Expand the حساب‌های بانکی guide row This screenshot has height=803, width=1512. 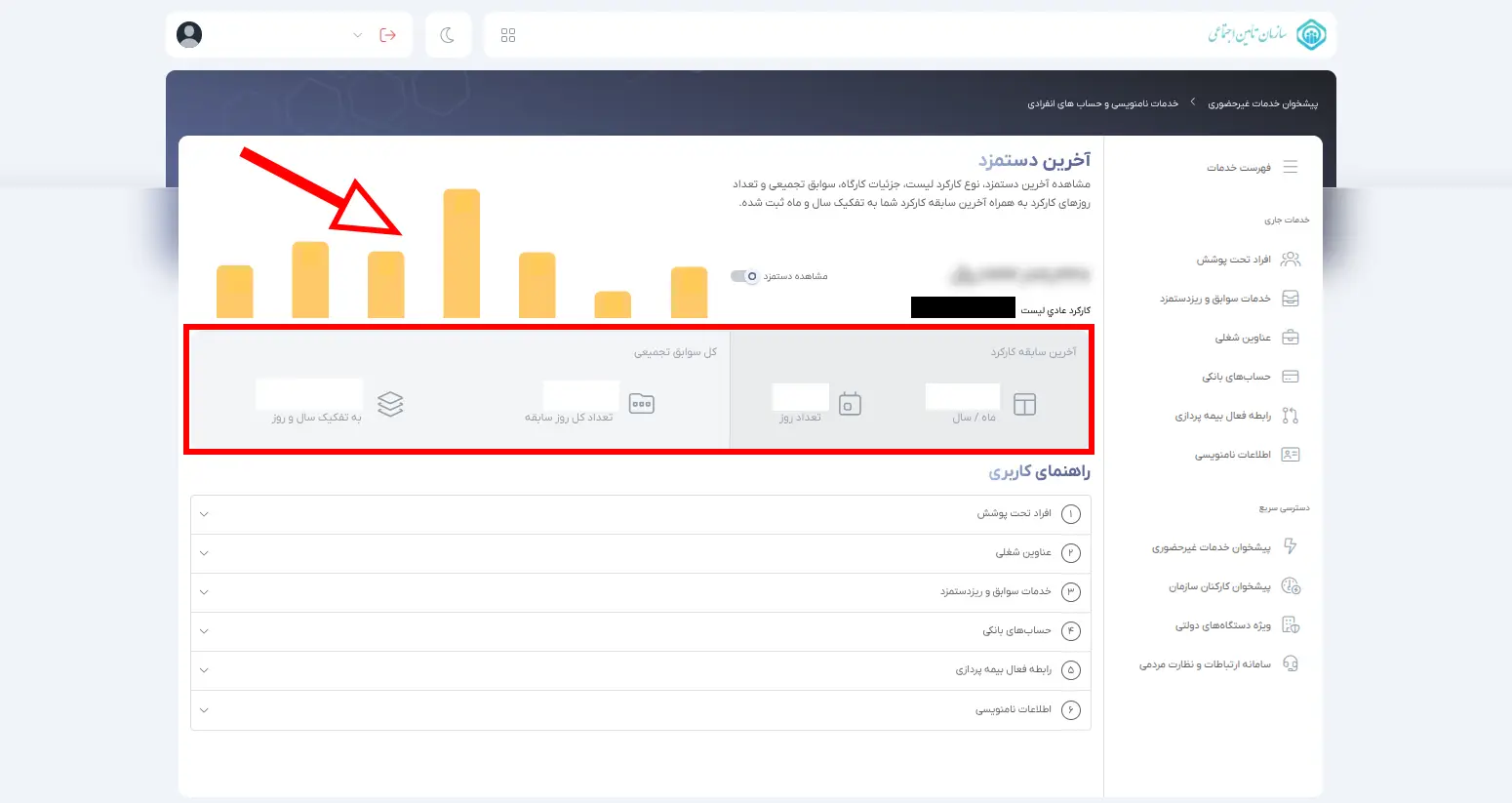click(x=641, y=631)
